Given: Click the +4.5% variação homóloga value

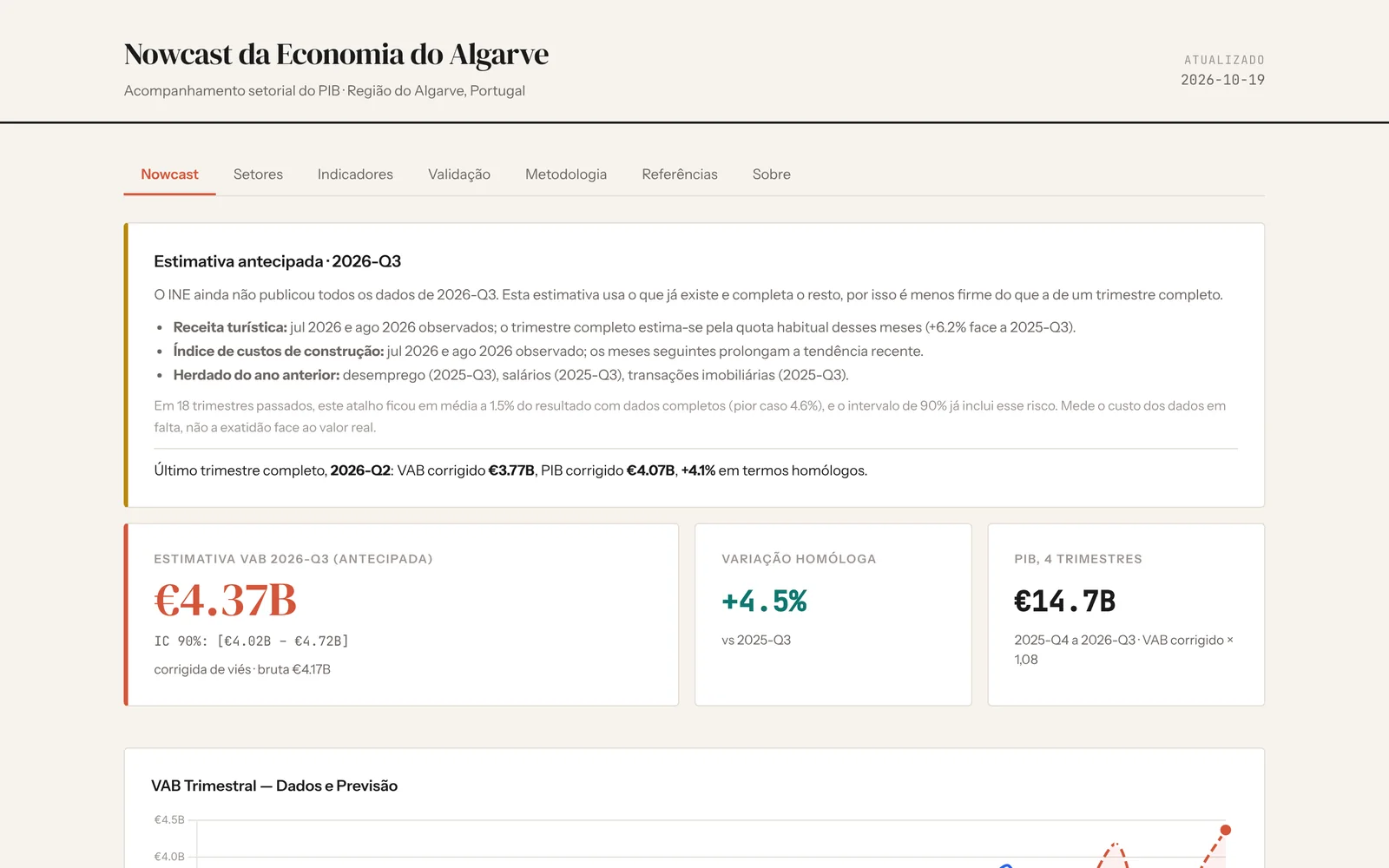Looking at the screenshot, I should click(x=764, y=601).
